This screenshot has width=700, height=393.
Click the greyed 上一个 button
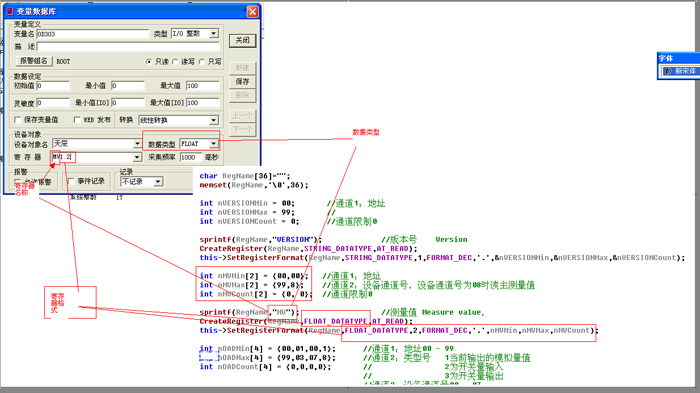pyautogui.click(x=242, y=116)
